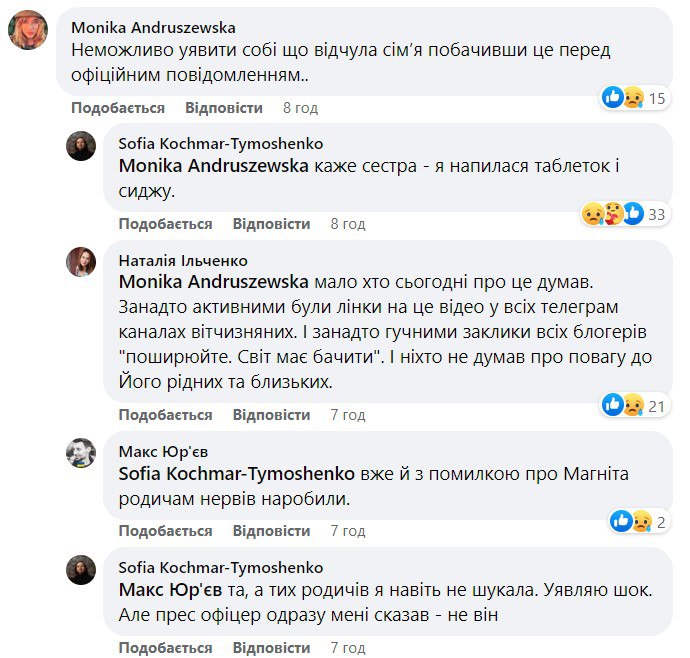Click the '8 год' timestamp on top comment
The width and height of the screenshot is (690, 658).
point(300,108)
